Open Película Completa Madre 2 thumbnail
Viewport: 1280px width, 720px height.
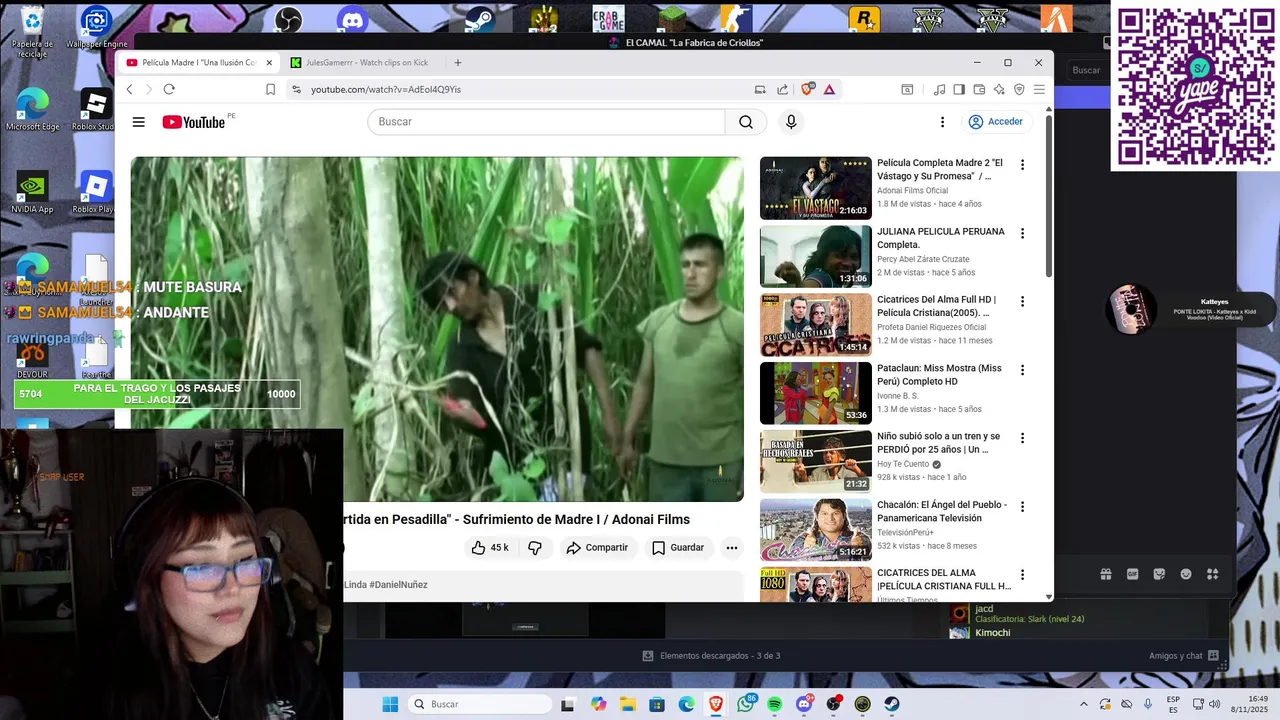(815, 188)
